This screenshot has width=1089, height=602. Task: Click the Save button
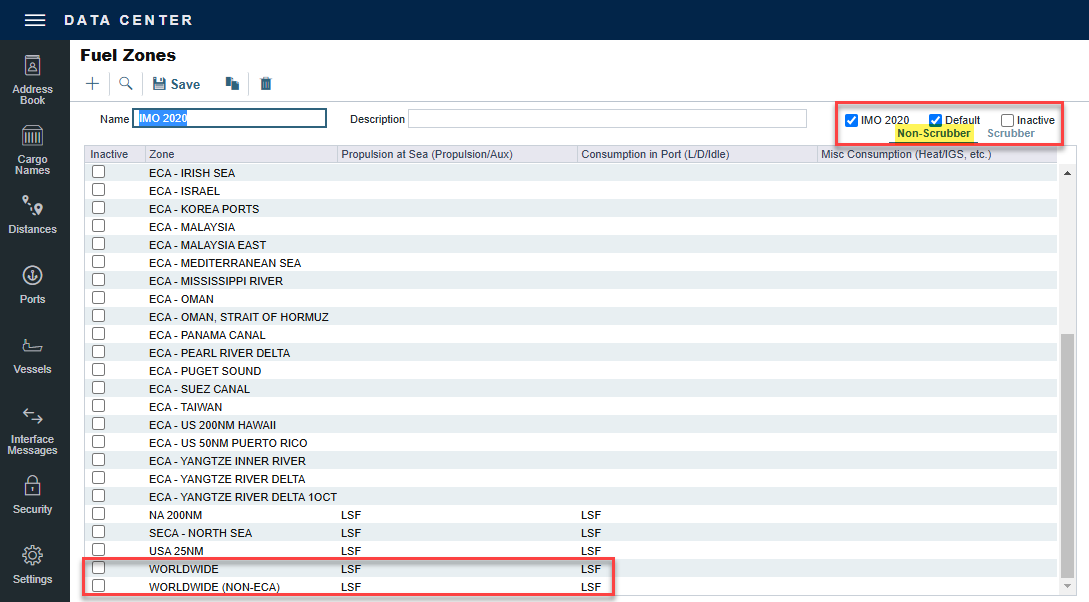(176, 84)
